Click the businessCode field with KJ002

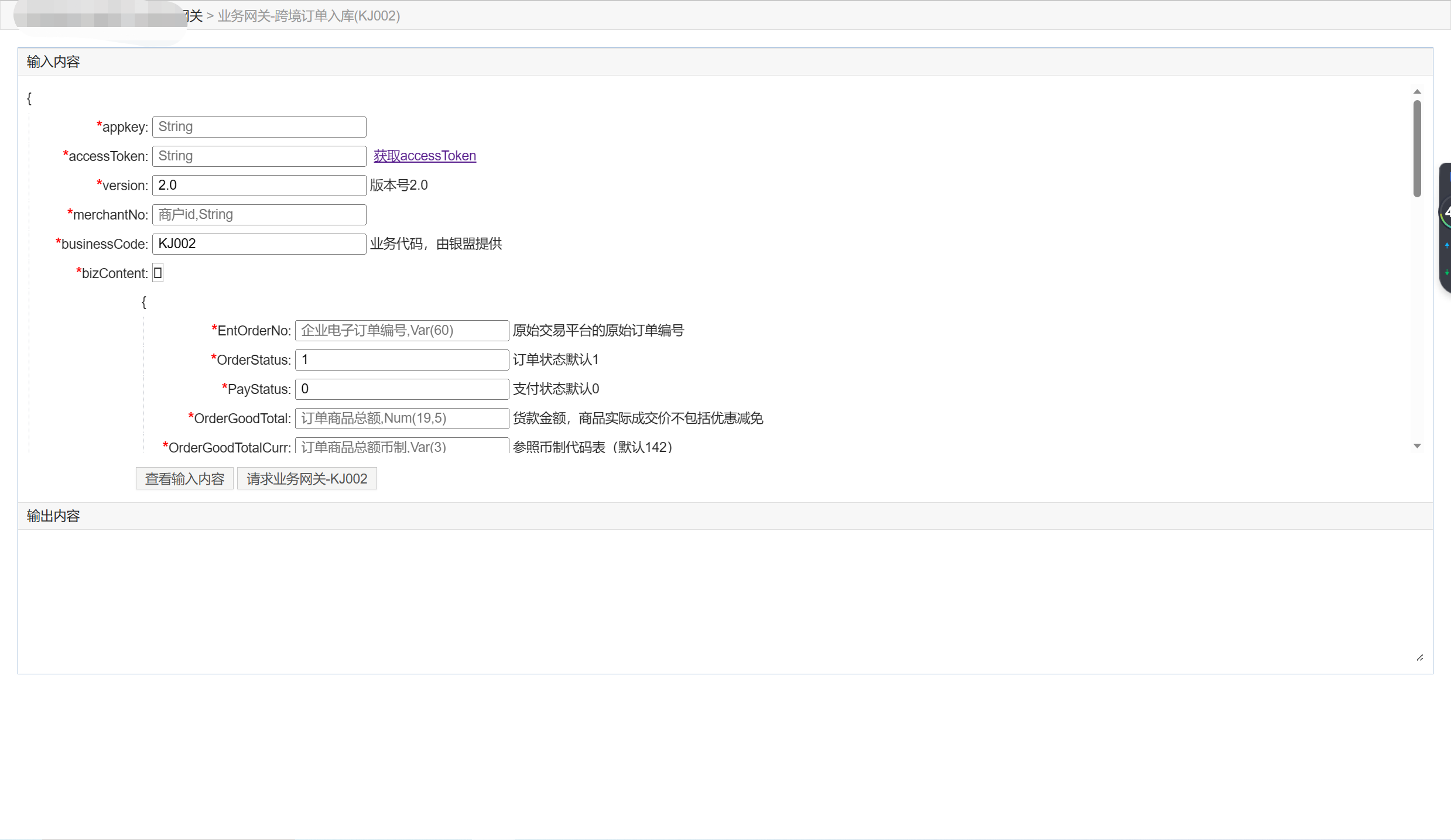pyautogui.click(x=259, y=244)
